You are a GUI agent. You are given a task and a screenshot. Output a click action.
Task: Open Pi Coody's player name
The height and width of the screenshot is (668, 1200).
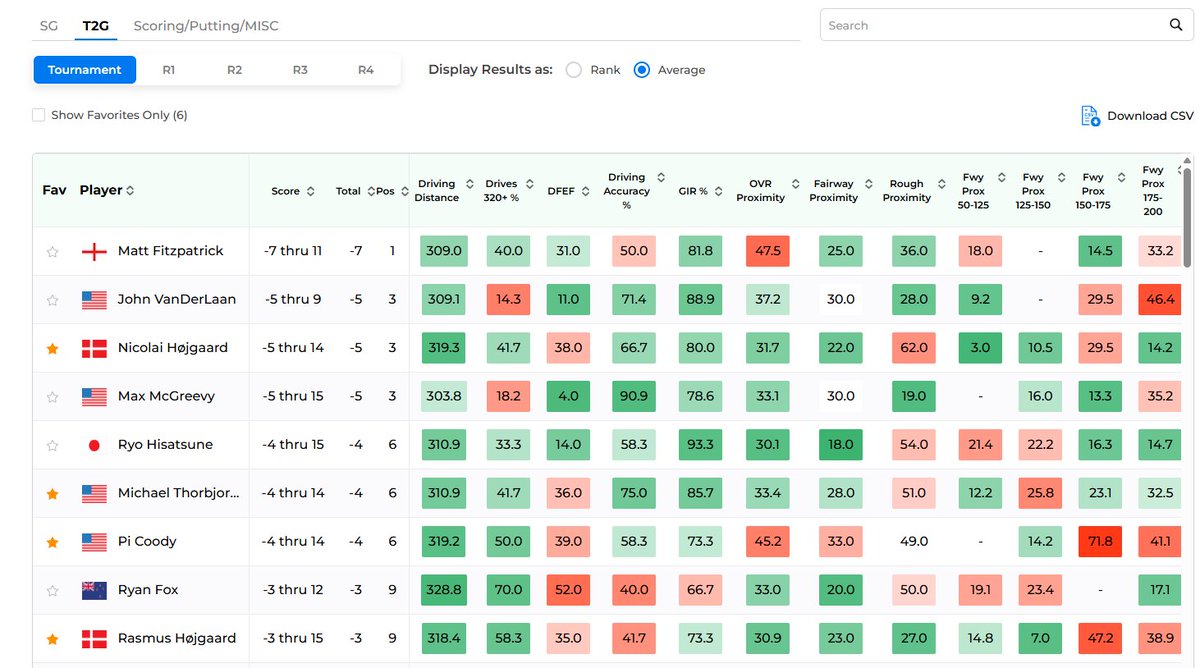click(x=147, y=541)
